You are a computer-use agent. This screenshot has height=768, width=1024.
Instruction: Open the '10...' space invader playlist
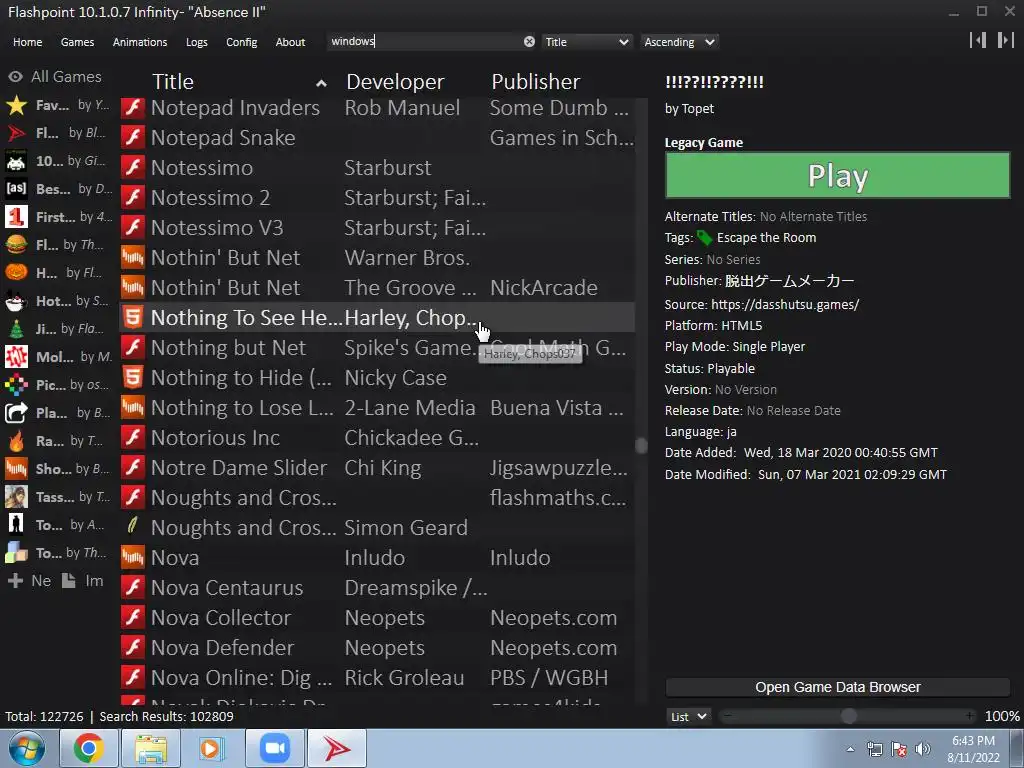pyautogui.click(x=57, y=161)
